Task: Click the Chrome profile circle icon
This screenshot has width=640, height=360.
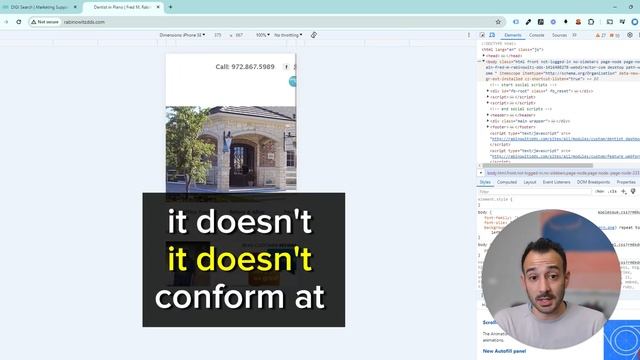Action: 635,22
